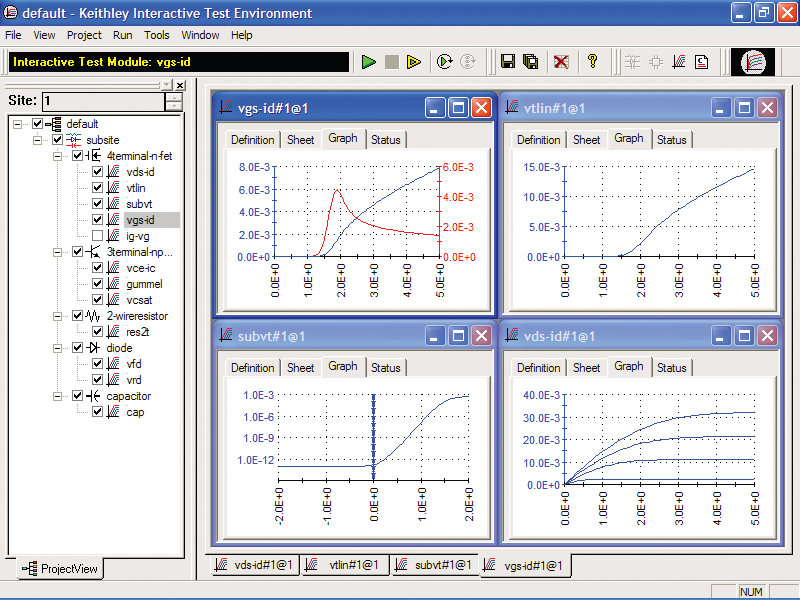800x600 pixels.
Task: Toggle the gummel test checkbox
Action: click(97, 284)
